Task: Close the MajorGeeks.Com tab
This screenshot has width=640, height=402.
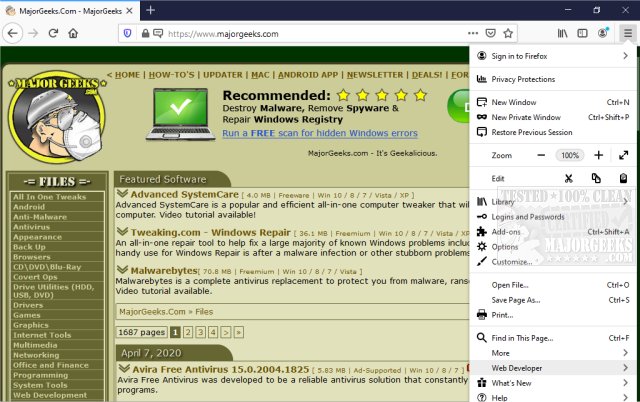Action: click(x=129, y=11)
